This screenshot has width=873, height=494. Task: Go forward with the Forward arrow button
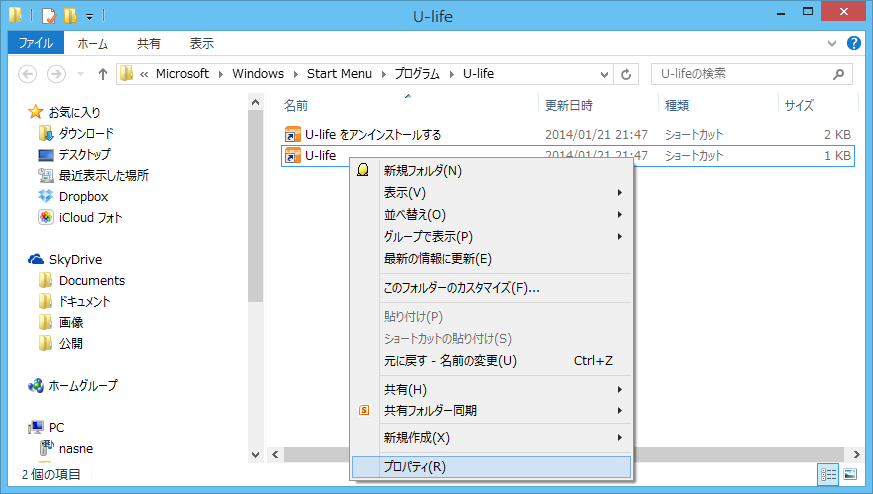pos(56,74)
